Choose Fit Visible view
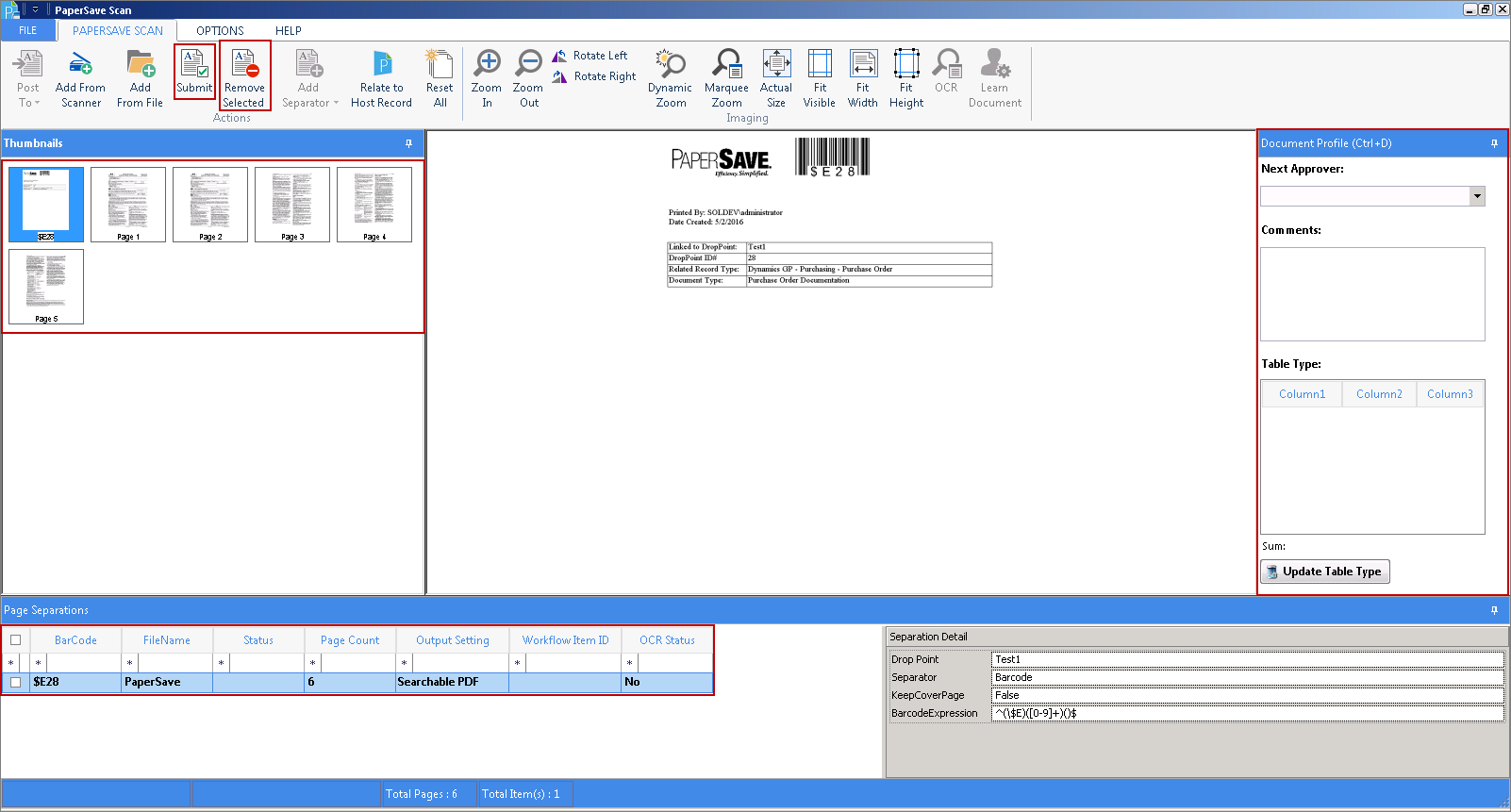 pyautogui.click(x=820, y=80)
